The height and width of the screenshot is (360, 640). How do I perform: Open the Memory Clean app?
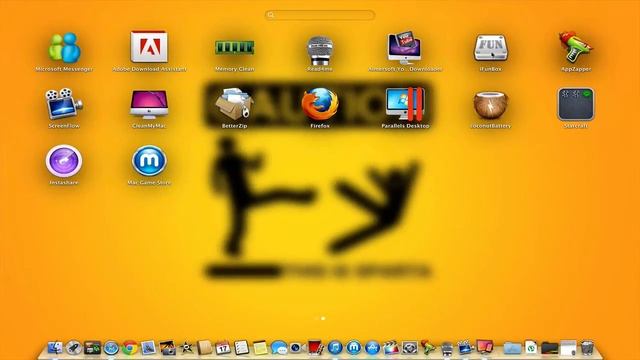pos(235,47)
